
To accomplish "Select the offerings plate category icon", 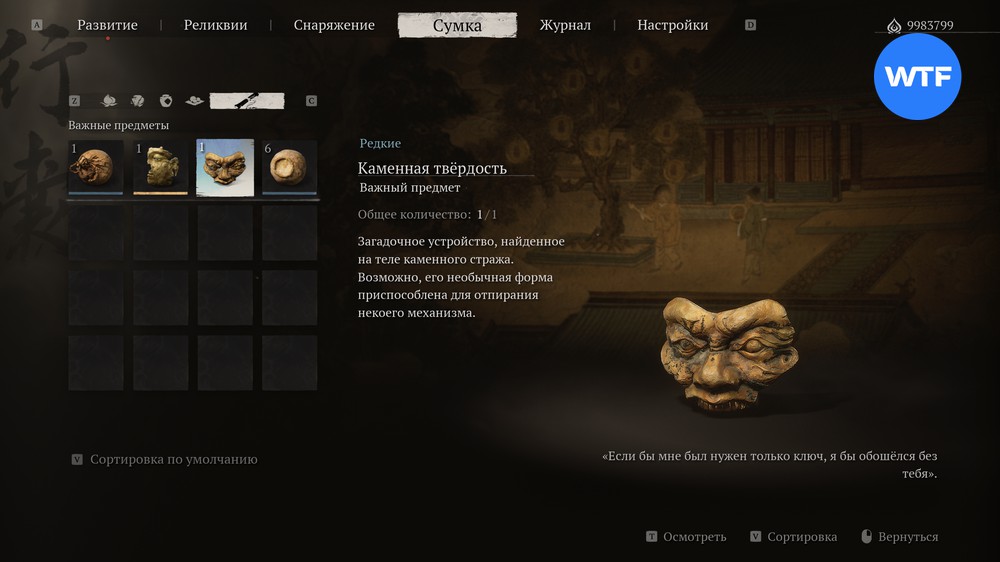I will point(195,101).
